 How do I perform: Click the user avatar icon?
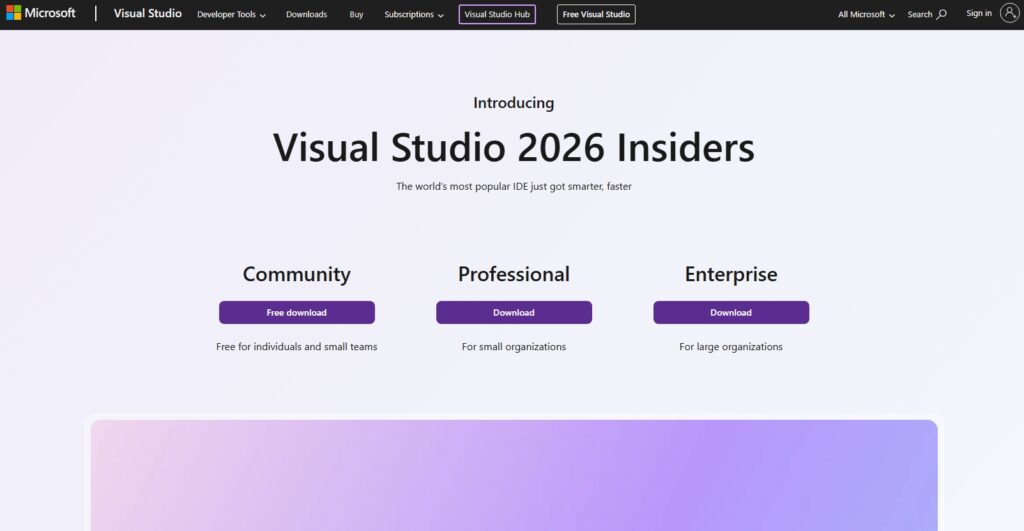1008,13
